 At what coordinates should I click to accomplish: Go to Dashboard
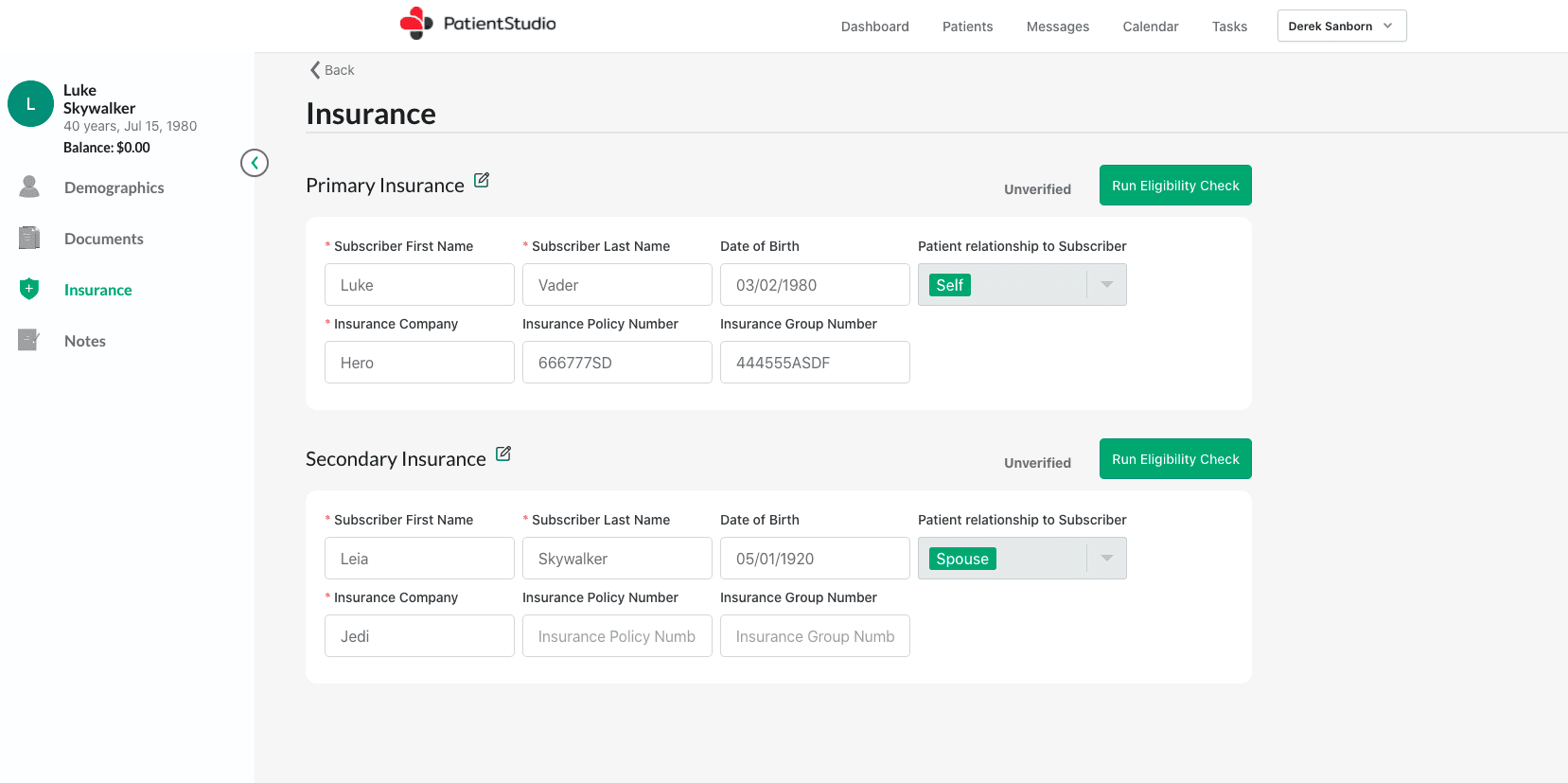[x=875, y=27]
